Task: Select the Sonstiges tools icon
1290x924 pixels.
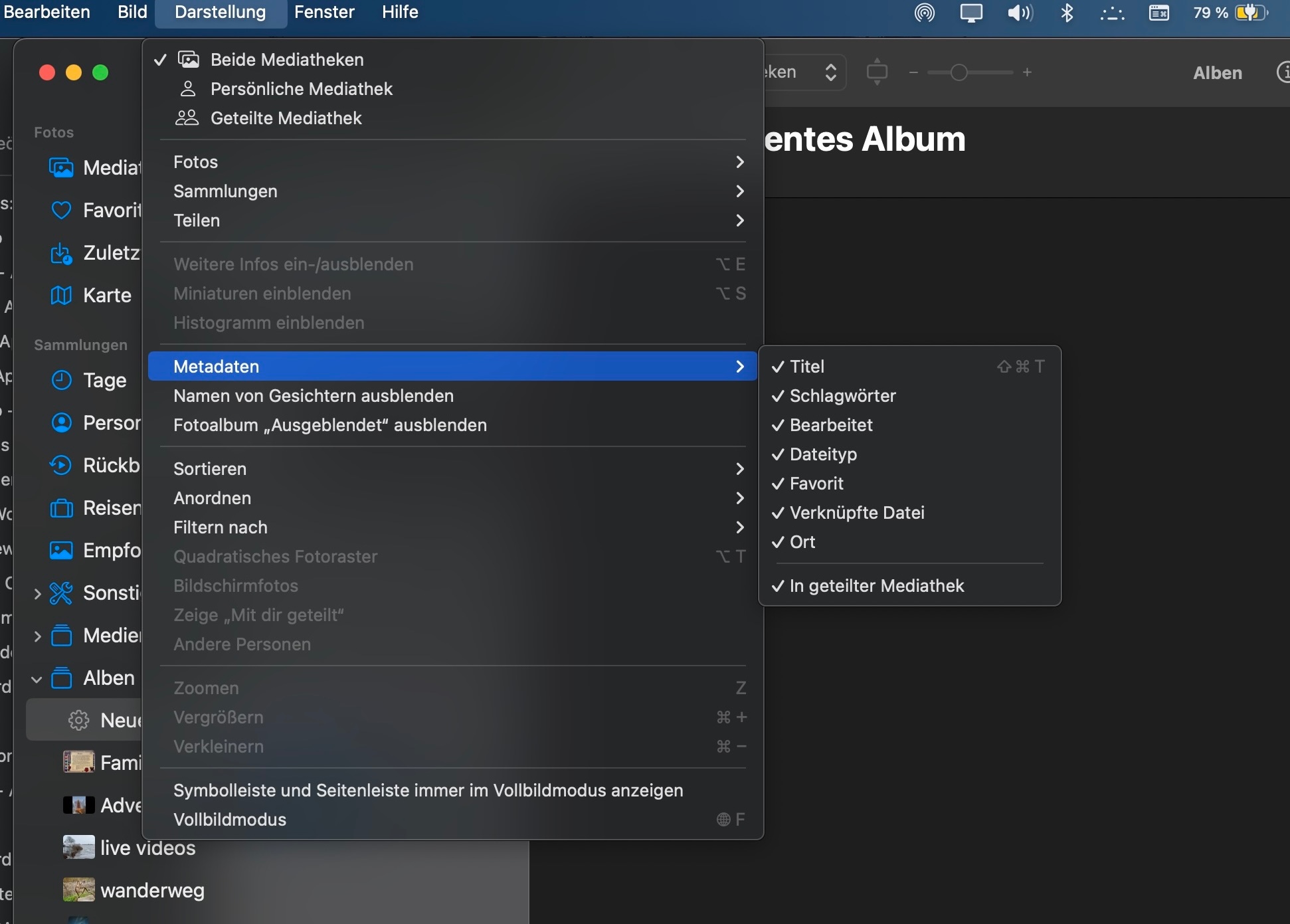Action: 61,593
